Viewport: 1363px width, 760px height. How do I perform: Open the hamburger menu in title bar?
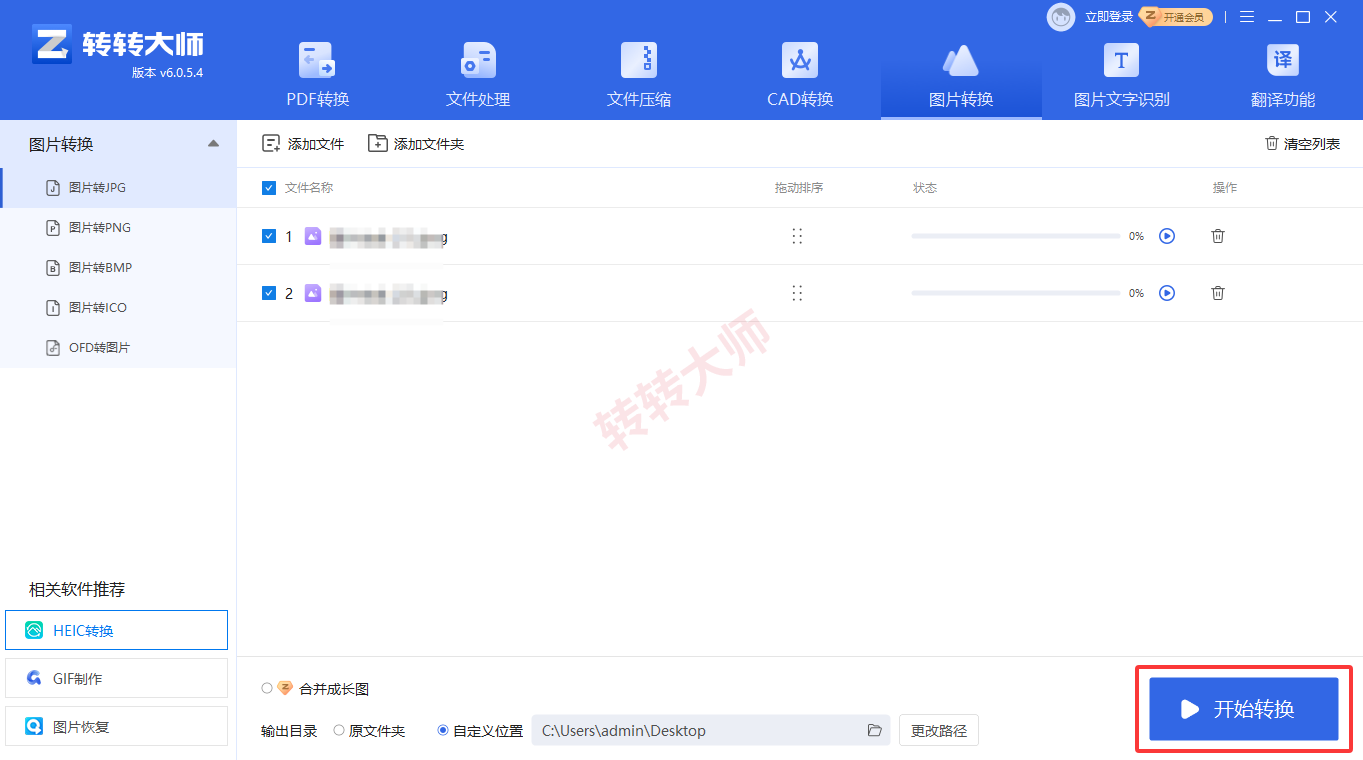click(1247, 17)
